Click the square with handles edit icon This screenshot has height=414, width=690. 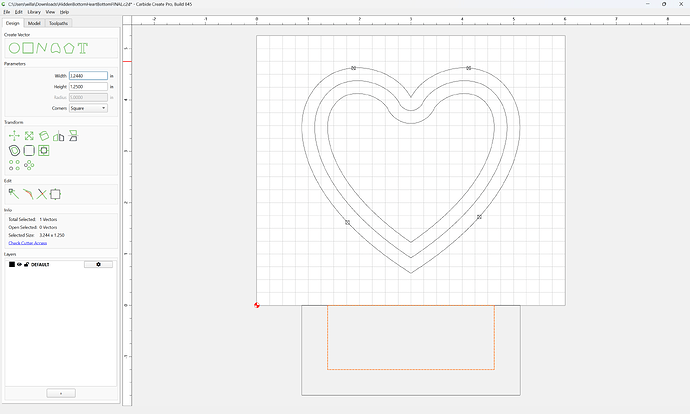pyautogui.click(x=55, y=194)
